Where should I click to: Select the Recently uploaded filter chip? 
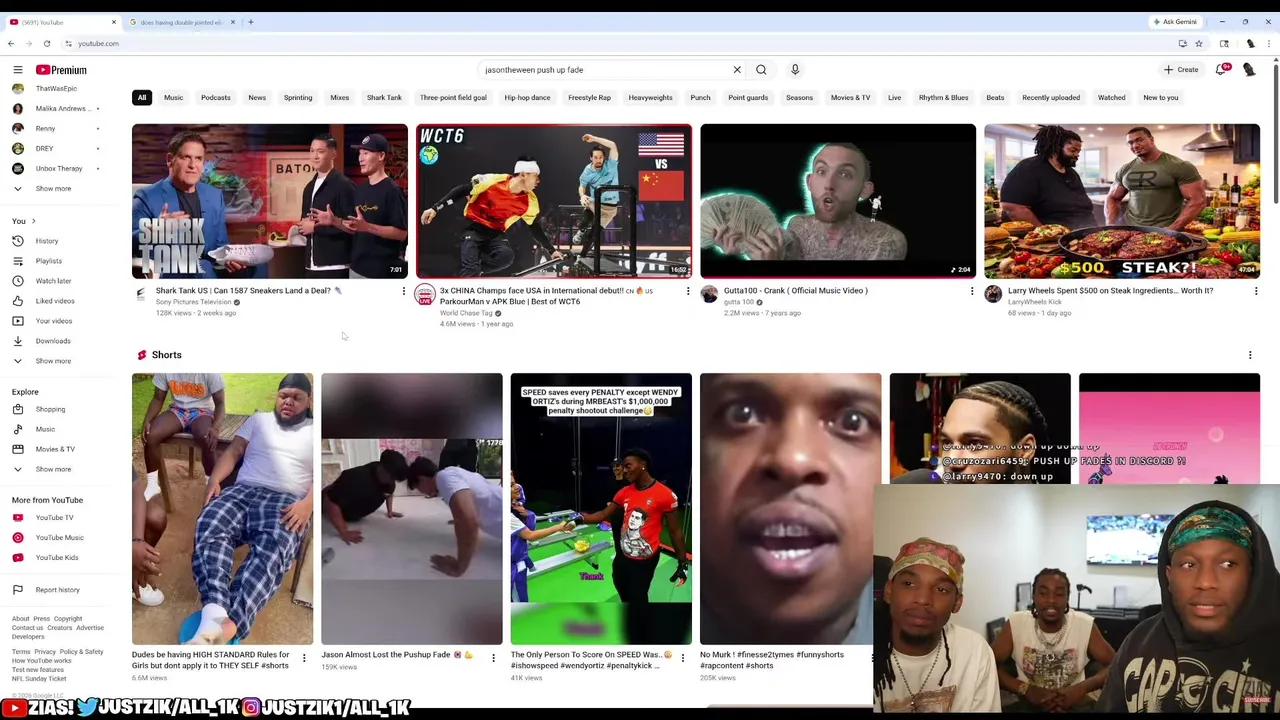(x=1051, y=98)
